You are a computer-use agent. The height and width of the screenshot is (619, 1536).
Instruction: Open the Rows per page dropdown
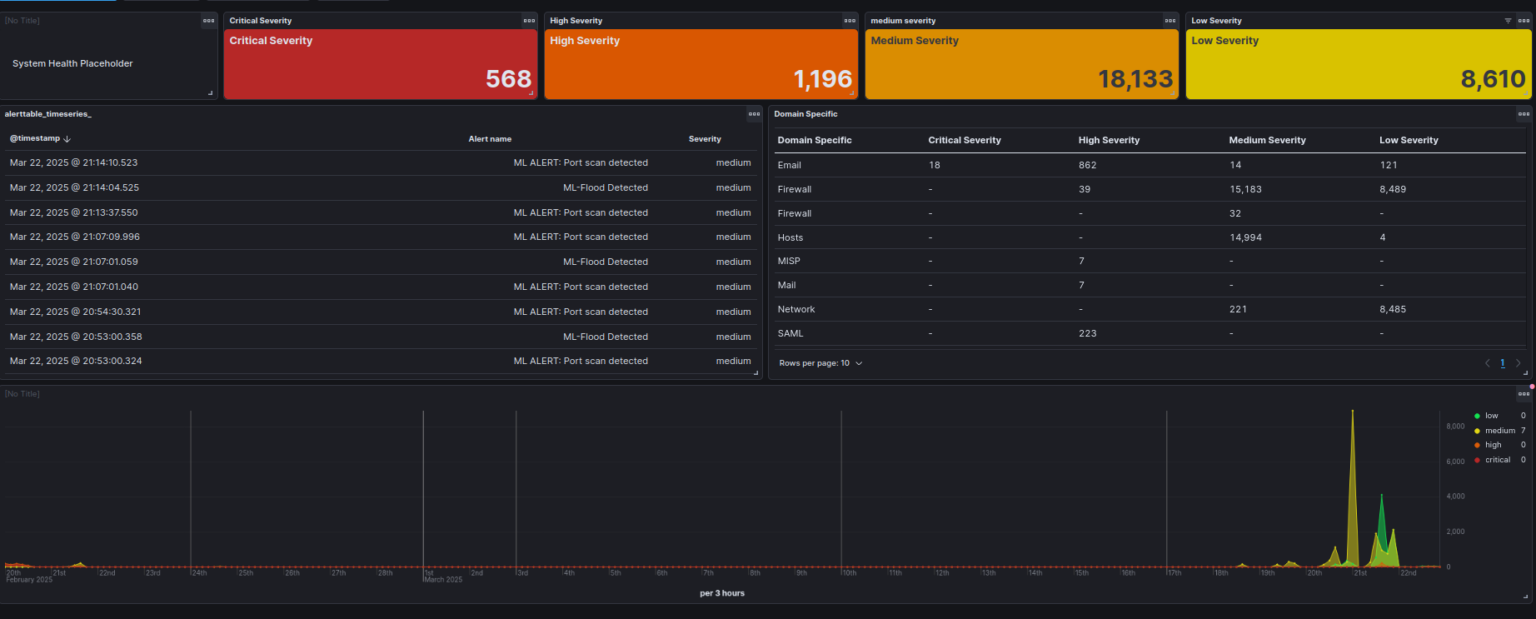pos(820,363)
